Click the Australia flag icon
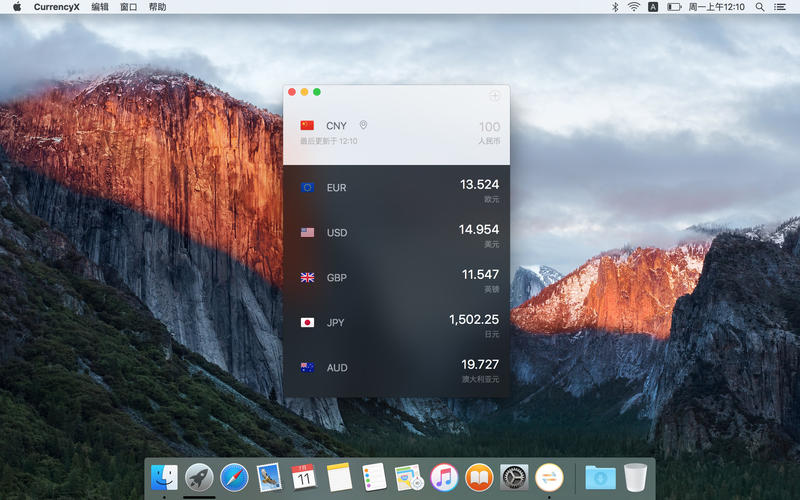The width and height of the screenshot is (800, 500). point(307,367)
